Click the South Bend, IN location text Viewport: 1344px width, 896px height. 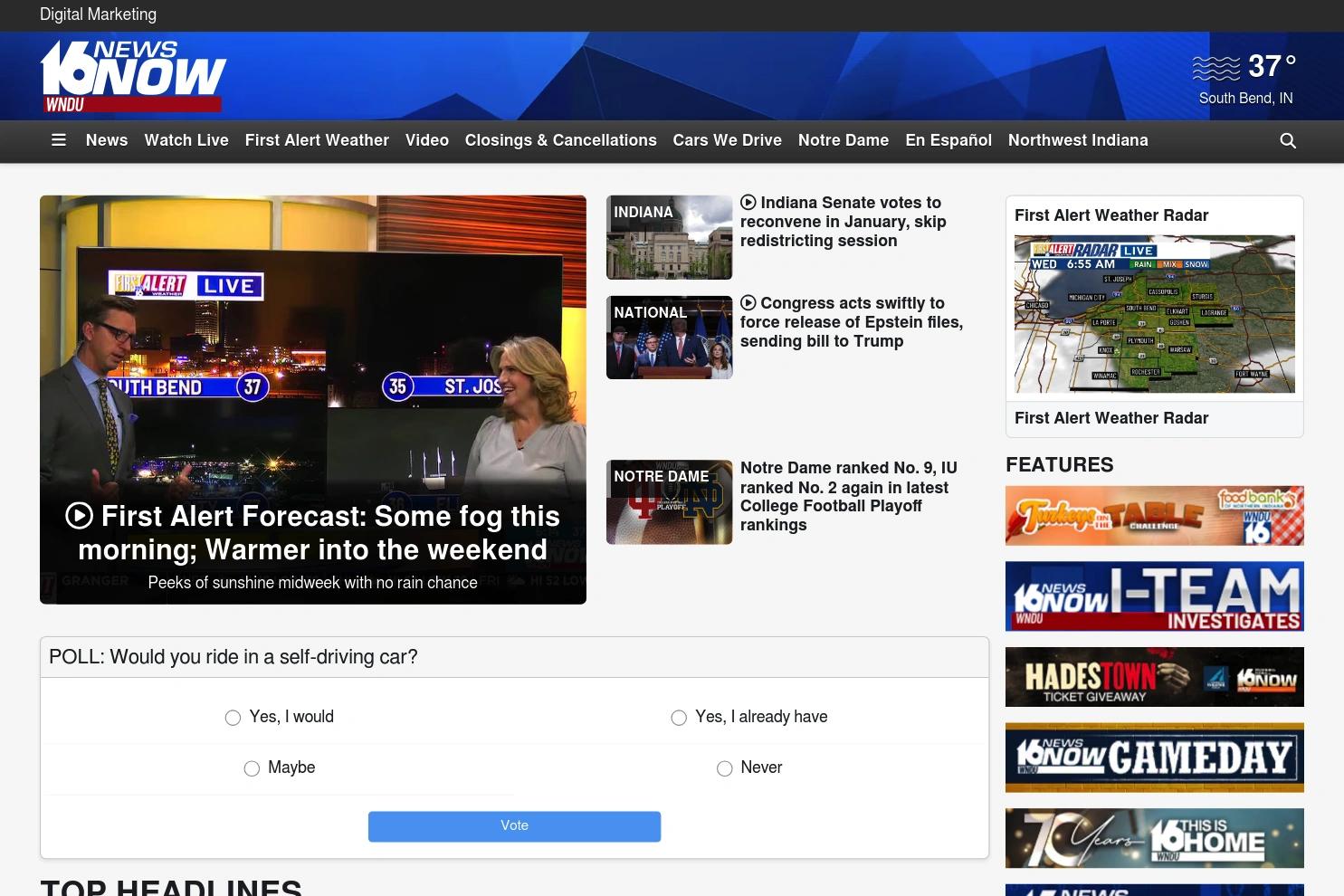pyautogui.click(x=1245, y=98)
